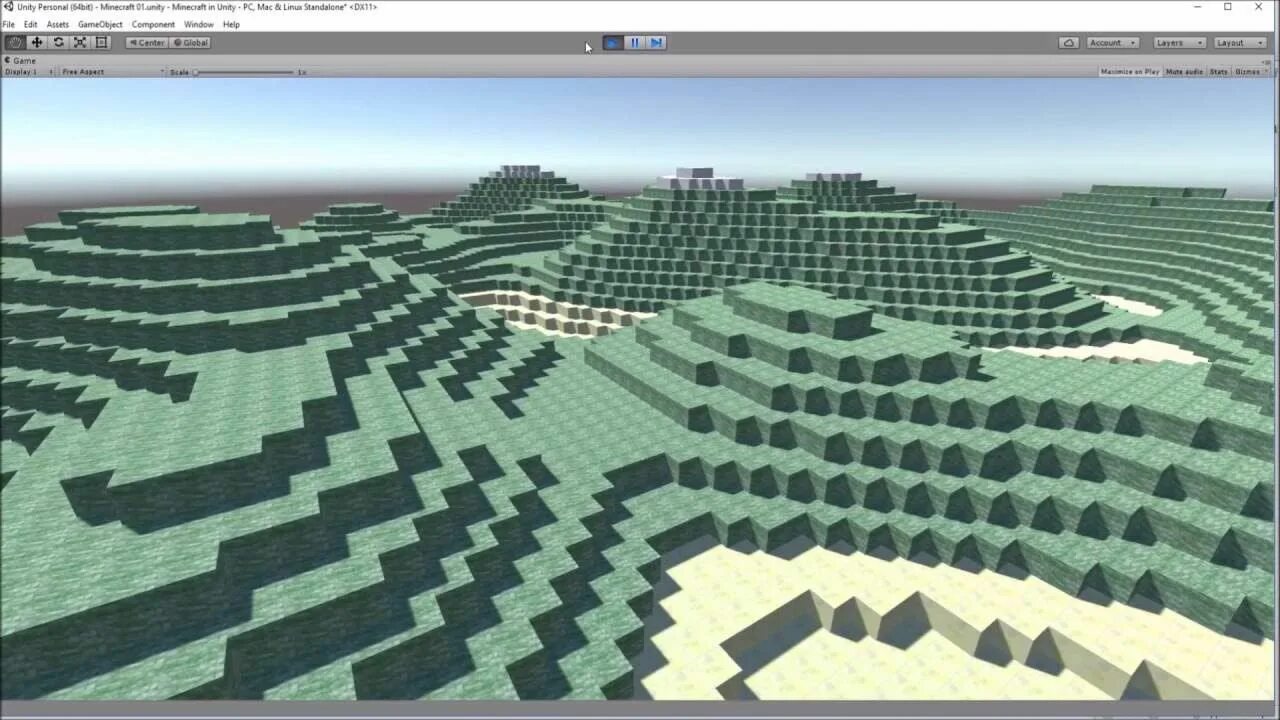Select the Game view tab

[x=20, y=60]
